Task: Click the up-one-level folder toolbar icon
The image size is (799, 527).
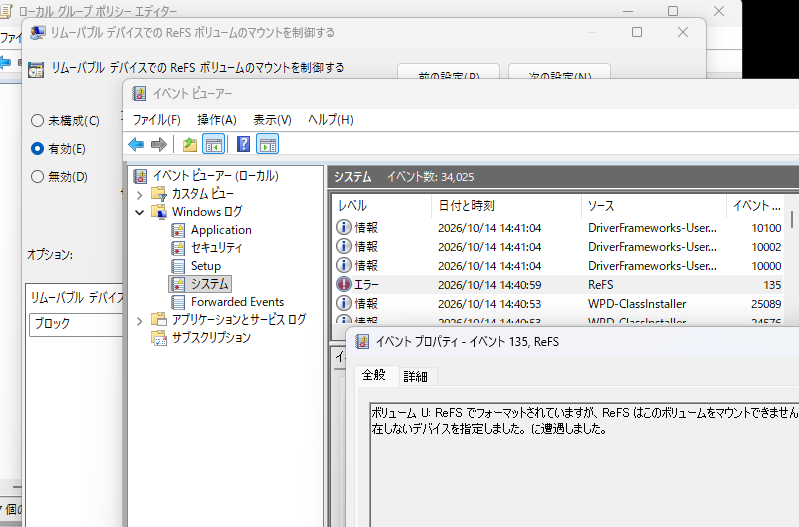Action: (x=190, y=145)
